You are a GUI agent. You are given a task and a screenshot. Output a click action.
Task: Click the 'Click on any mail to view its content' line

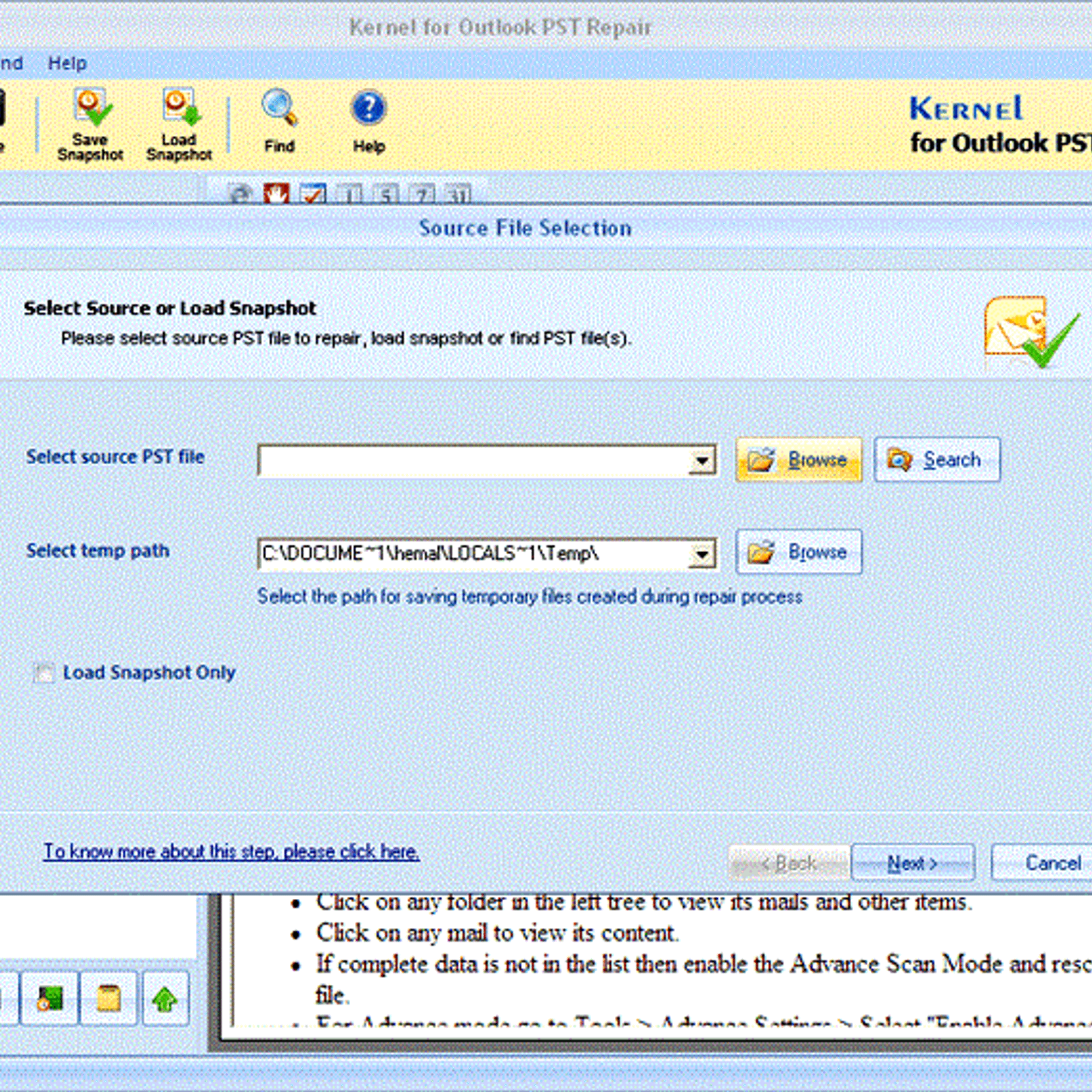[497, 933]
